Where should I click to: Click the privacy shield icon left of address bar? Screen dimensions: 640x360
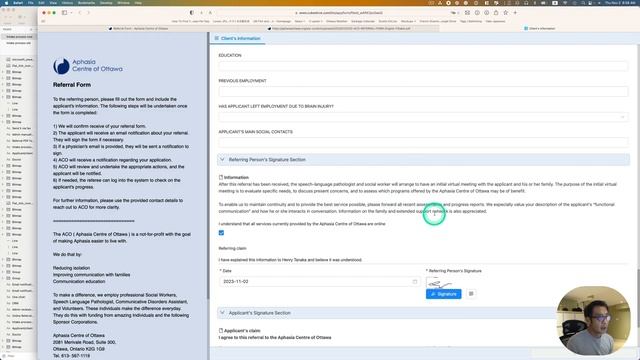coord(192,13)
